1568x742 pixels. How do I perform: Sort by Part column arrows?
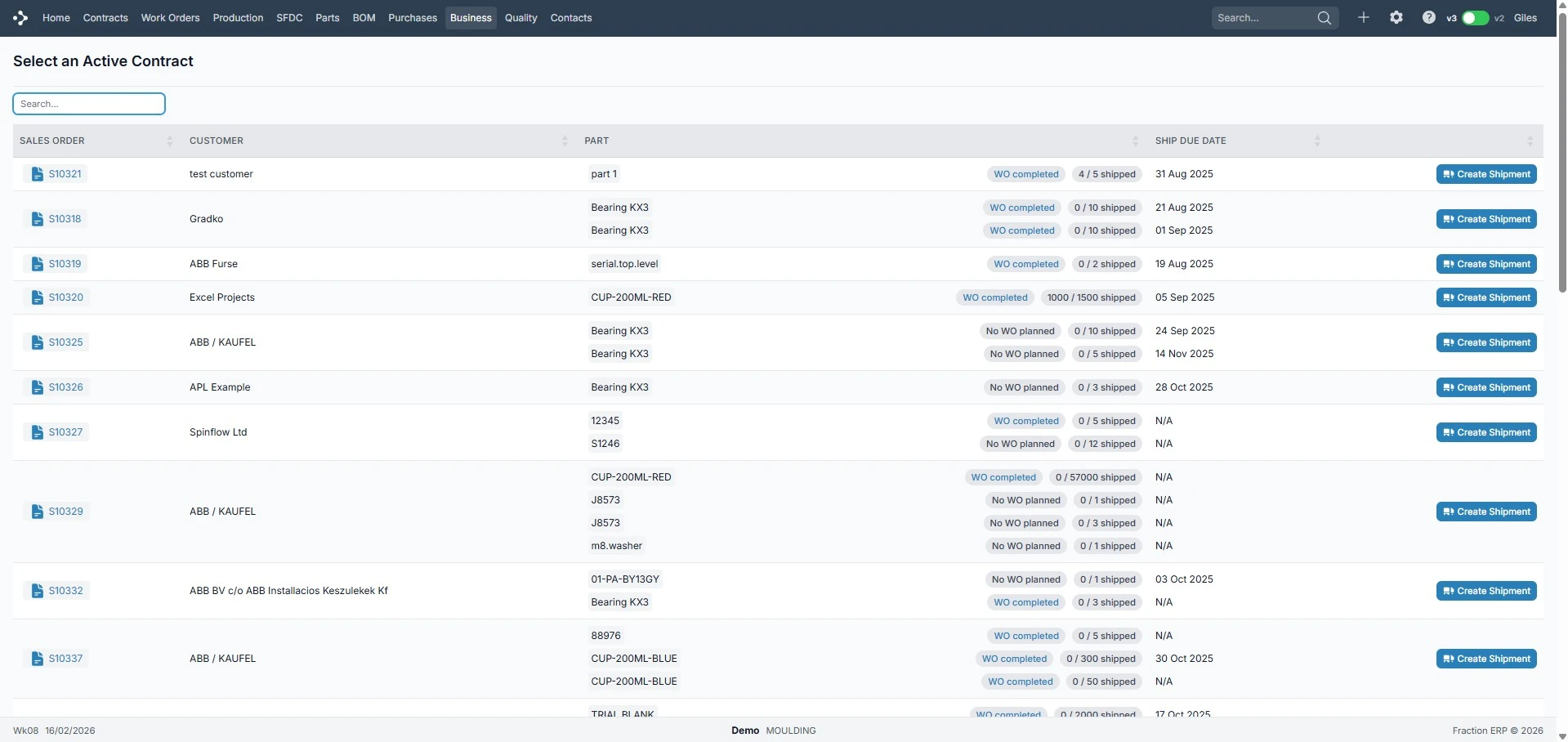(1135, 141)
